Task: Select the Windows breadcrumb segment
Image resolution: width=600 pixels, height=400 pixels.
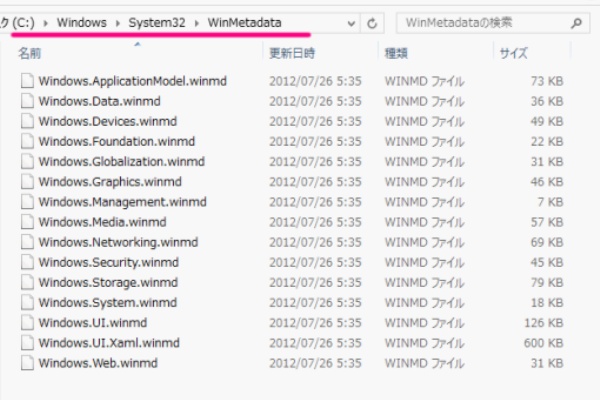Action: click(x=82, y=23)
